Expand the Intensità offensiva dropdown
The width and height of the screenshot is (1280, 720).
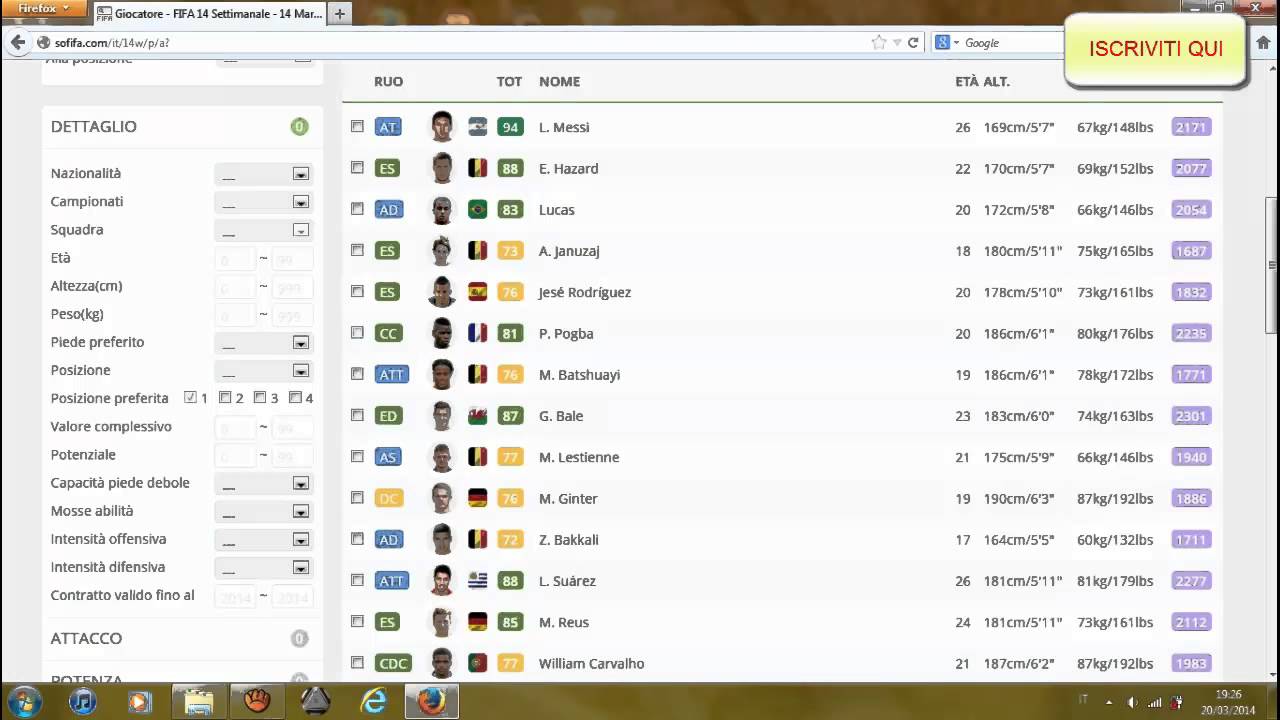pos(263,540)
